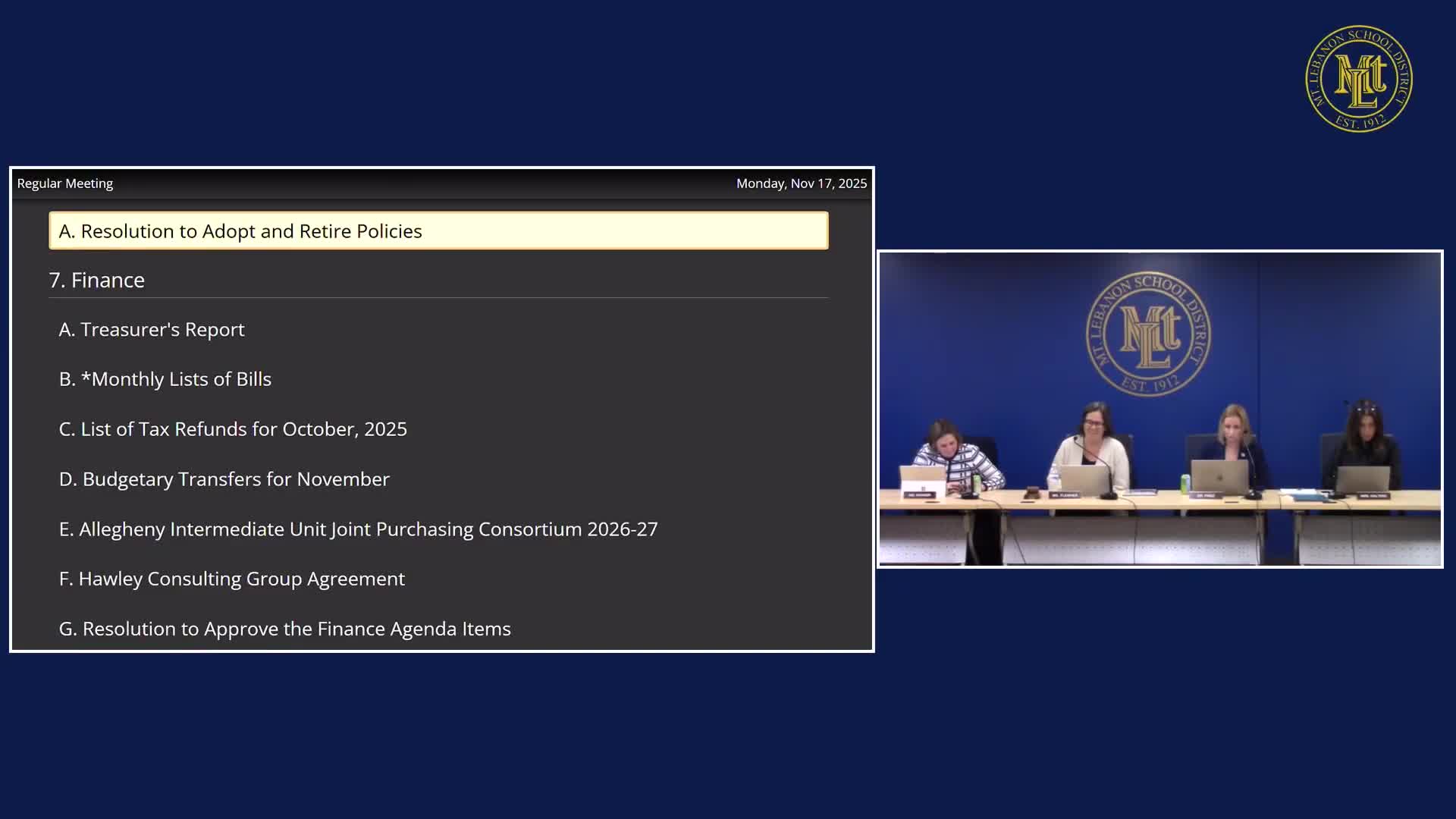Viewport: 1456px width, 819px height.
Task: Click the green can on the table
Action: coord(1185,484)
